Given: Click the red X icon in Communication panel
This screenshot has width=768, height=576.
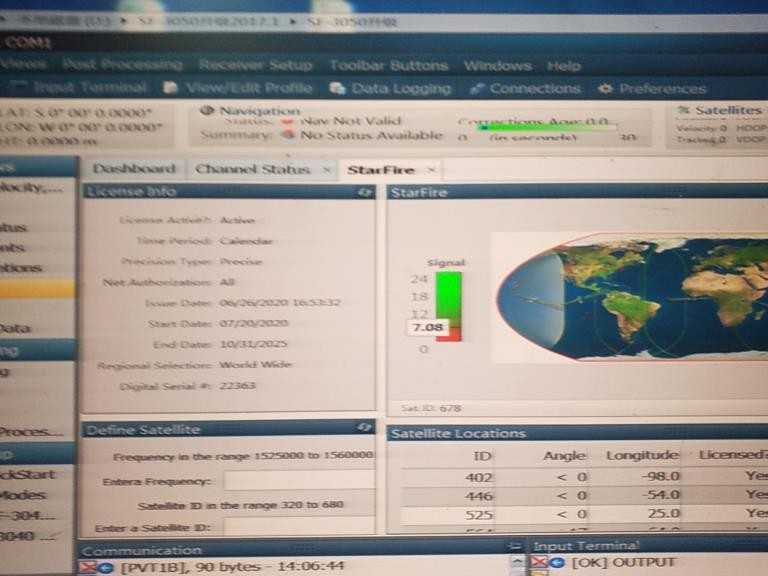Looking at the screenshot, I should 87,566.
